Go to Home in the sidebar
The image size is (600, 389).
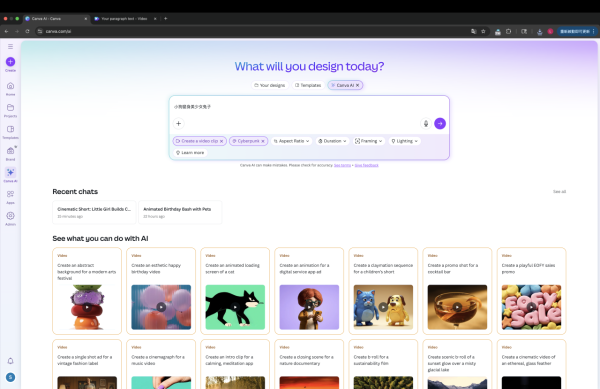10,89
